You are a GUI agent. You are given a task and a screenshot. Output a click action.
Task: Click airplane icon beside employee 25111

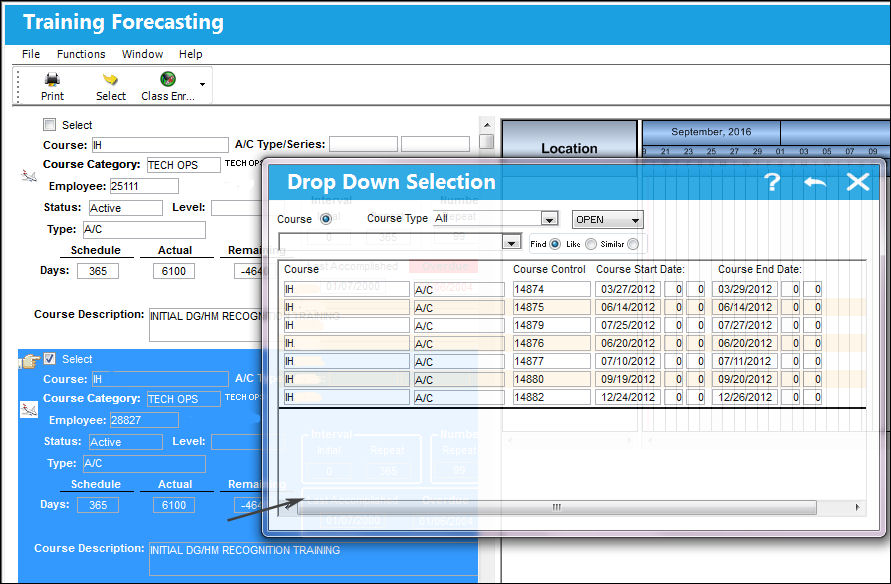[28, 176]
